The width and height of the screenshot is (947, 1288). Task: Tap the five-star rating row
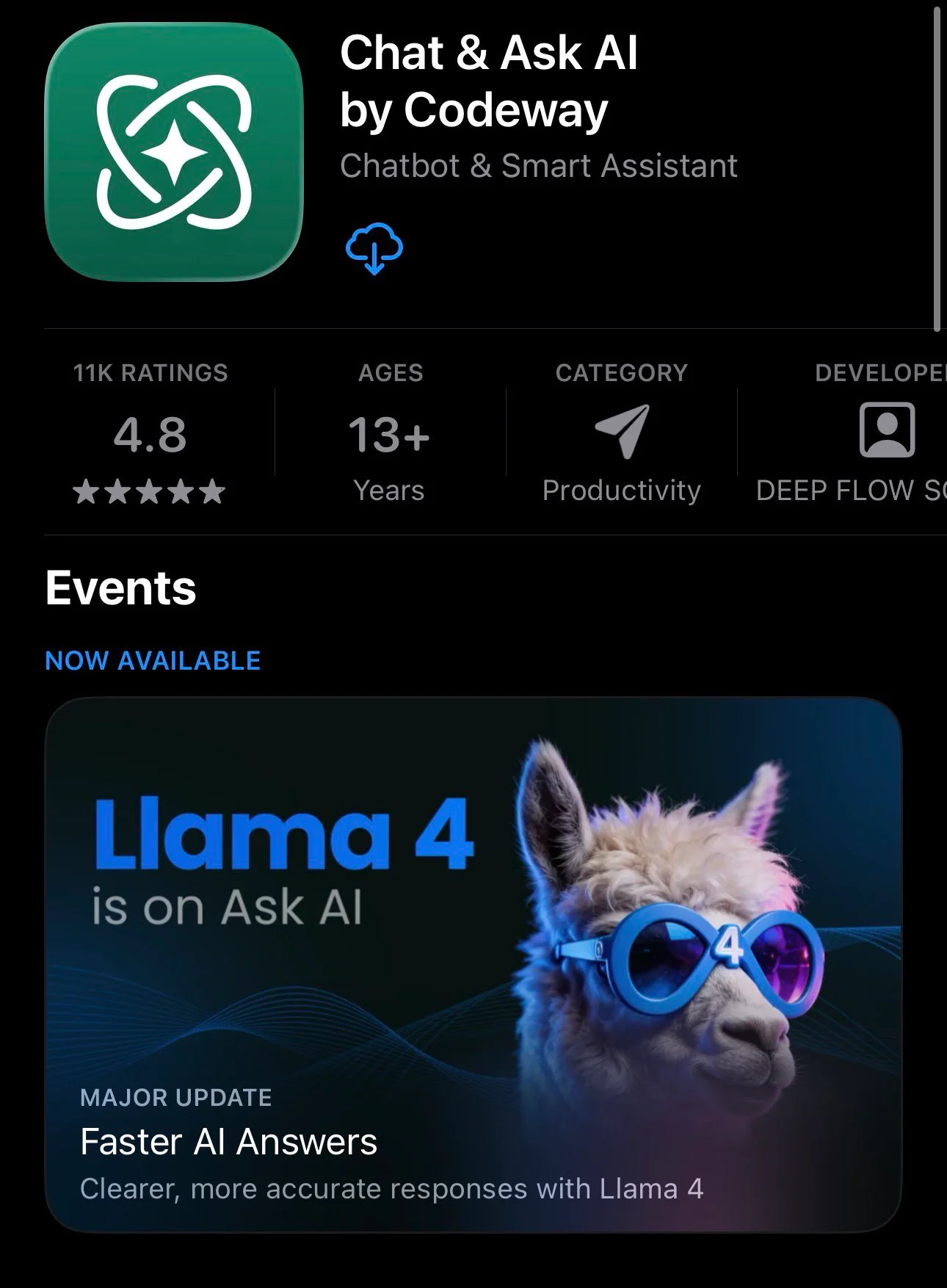coord(150,491)
